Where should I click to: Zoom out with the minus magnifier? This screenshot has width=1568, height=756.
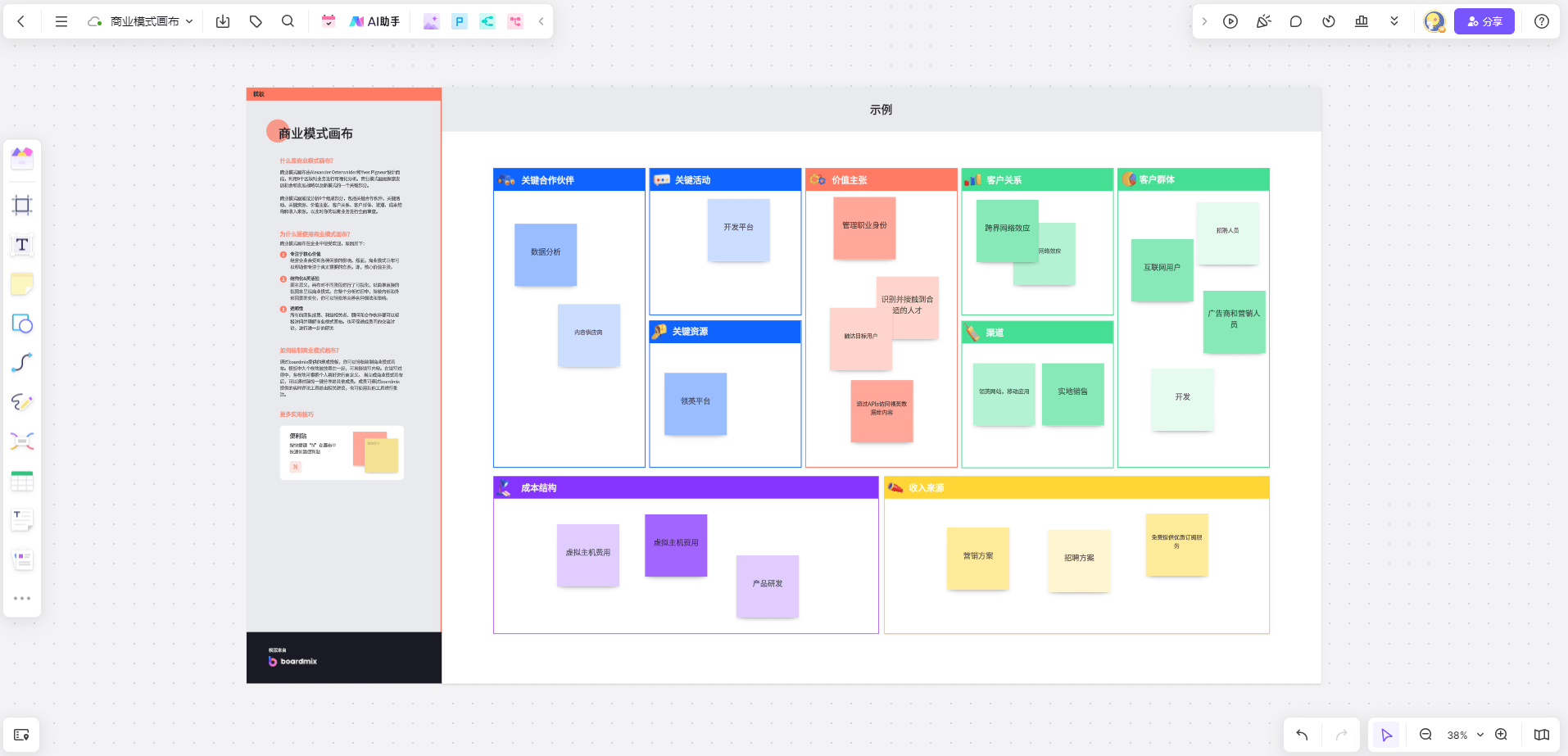click(x=1425, y=735)
